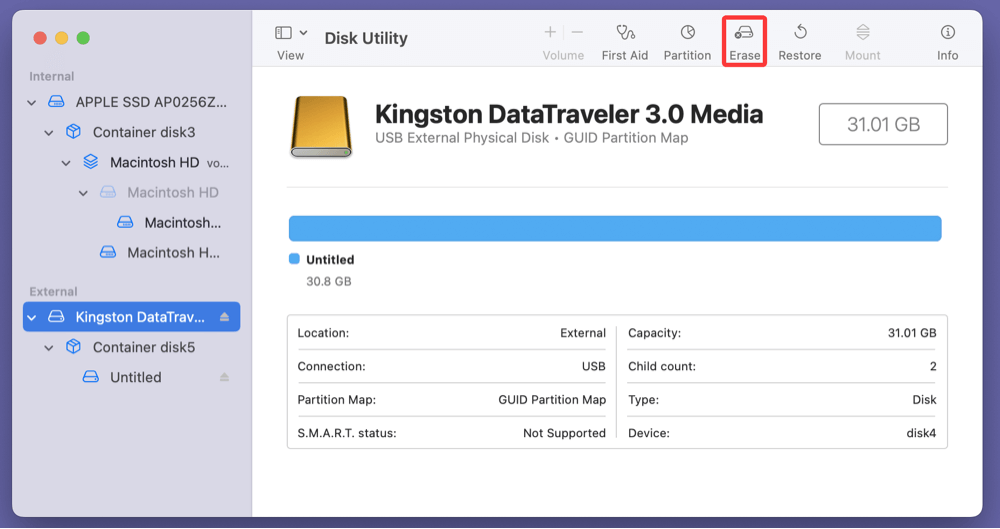
Task: Select the Untitled volume in sidebar
Action: (x=135, y=377)
